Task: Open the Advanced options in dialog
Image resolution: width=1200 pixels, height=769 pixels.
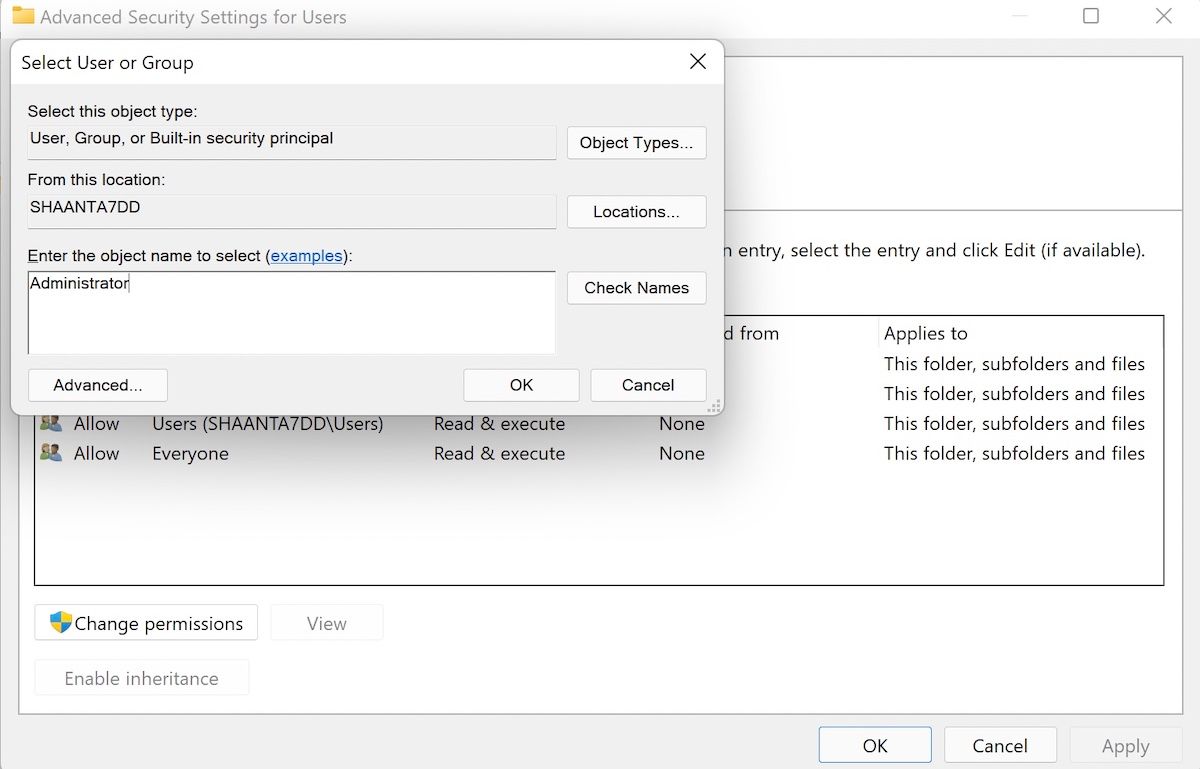Action: tap(98, 385)
